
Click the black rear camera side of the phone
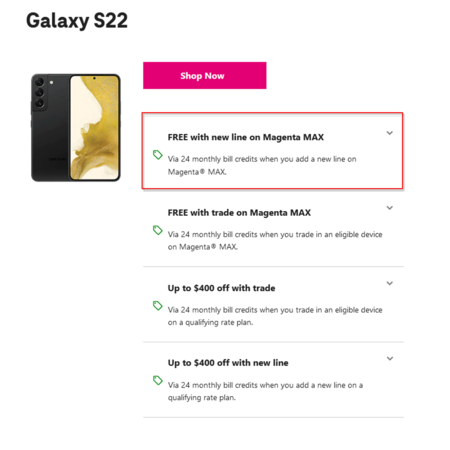50,128
